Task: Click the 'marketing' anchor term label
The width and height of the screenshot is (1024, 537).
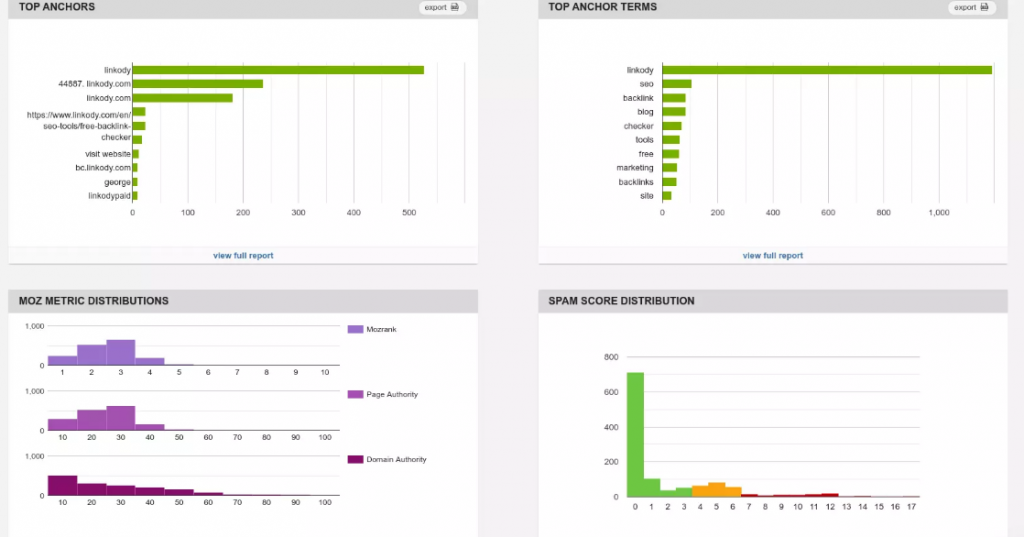Action: (x=635, y=168)
